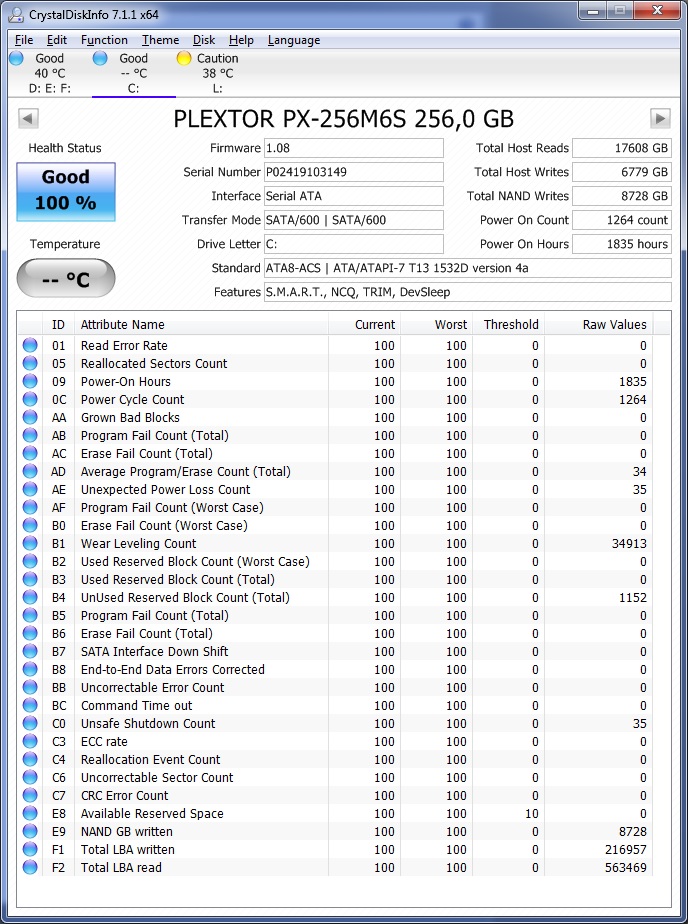Screen dimensions: 688x924
Task: Click raw value 34913
Action: [629, 543]
